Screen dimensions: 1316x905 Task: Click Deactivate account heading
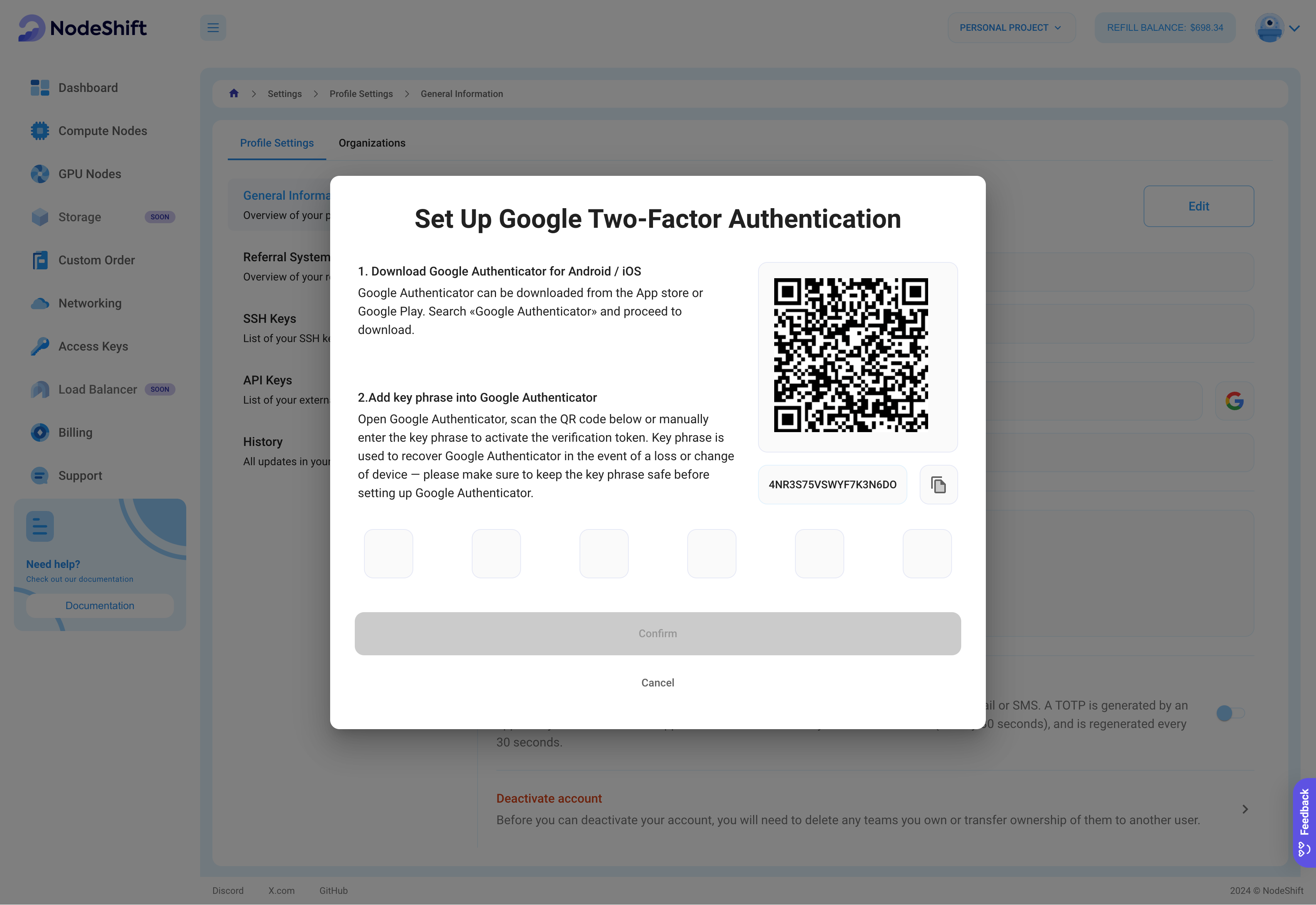coord(549,798)
